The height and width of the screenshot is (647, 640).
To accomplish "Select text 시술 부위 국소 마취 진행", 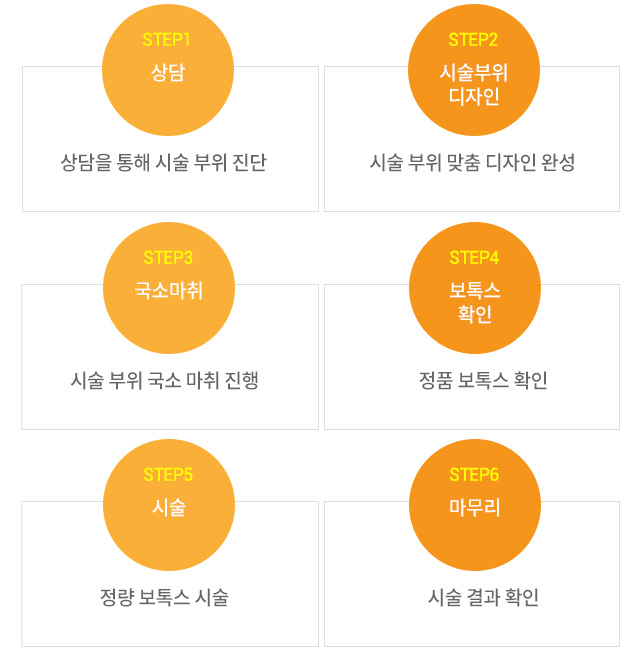I will point(164,380).
